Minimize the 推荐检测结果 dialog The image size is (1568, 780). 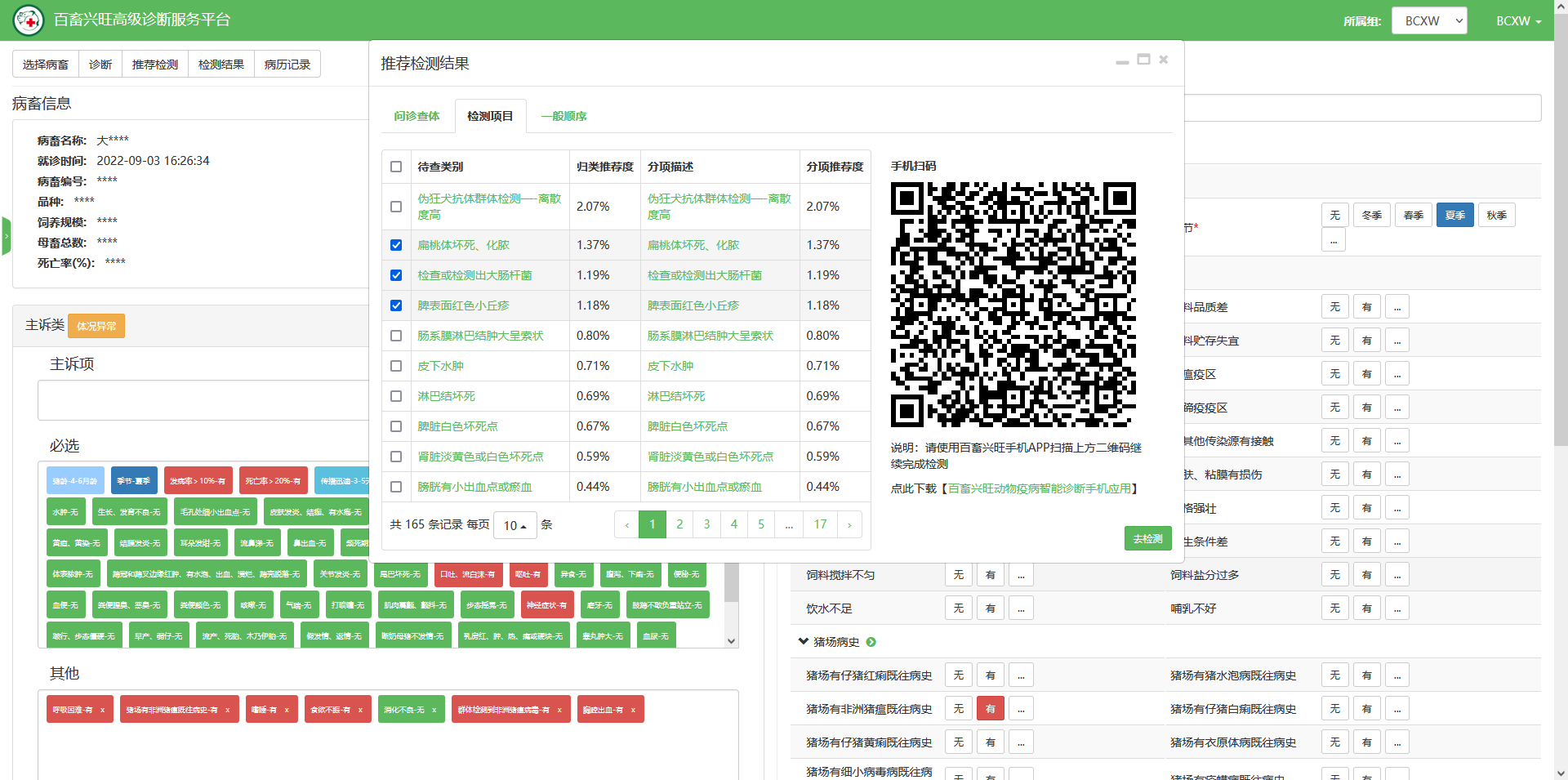click(1122, 61)
